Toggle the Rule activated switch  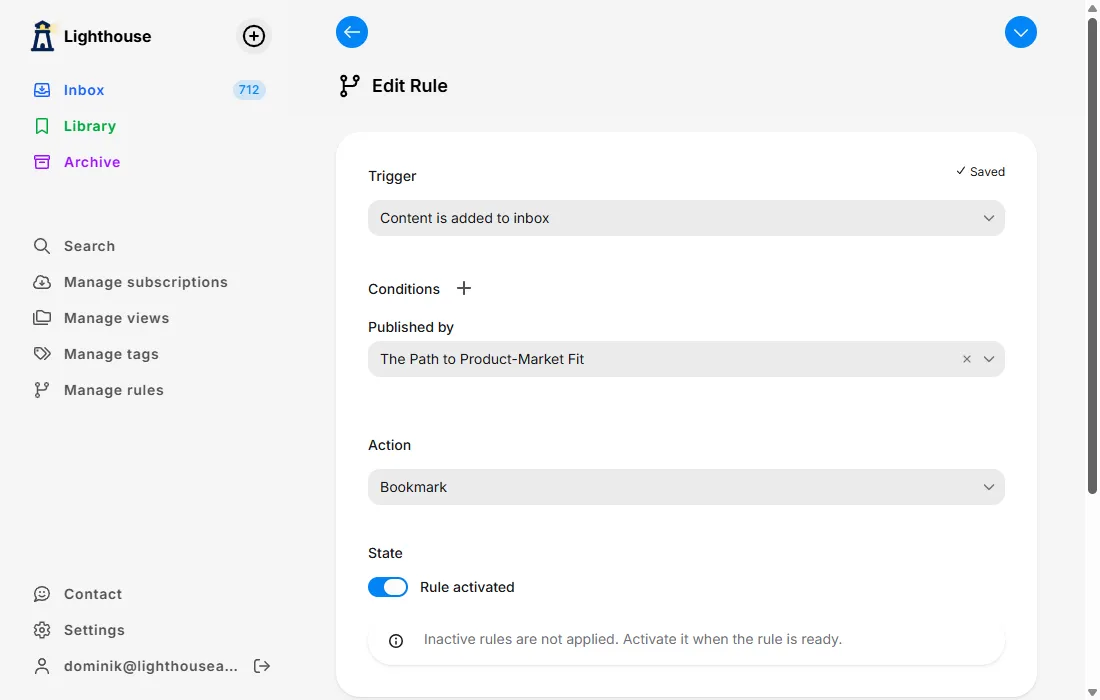tap(388, 587)
